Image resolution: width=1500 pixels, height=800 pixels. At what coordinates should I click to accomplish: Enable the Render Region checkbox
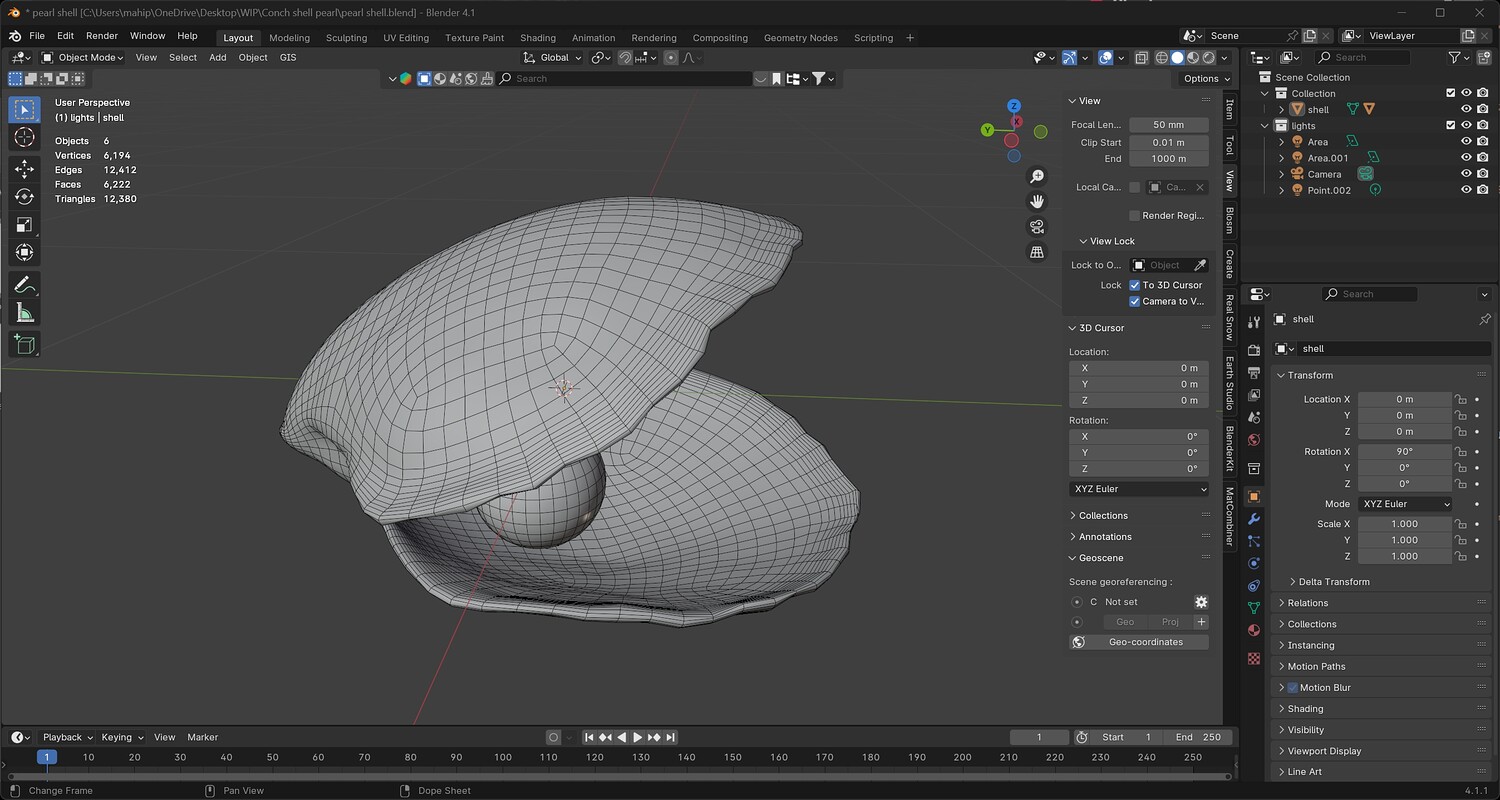[x=1134, y=215]
